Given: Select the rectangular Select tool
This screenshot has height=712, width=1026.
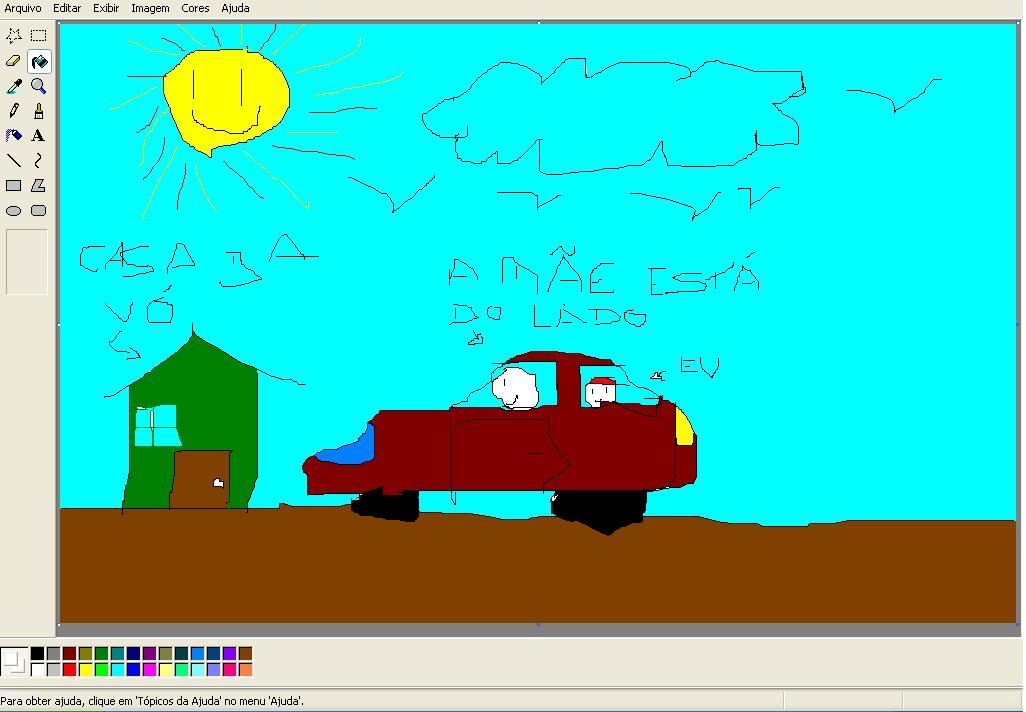Looking at the screenshot, I should pos(37,35).
